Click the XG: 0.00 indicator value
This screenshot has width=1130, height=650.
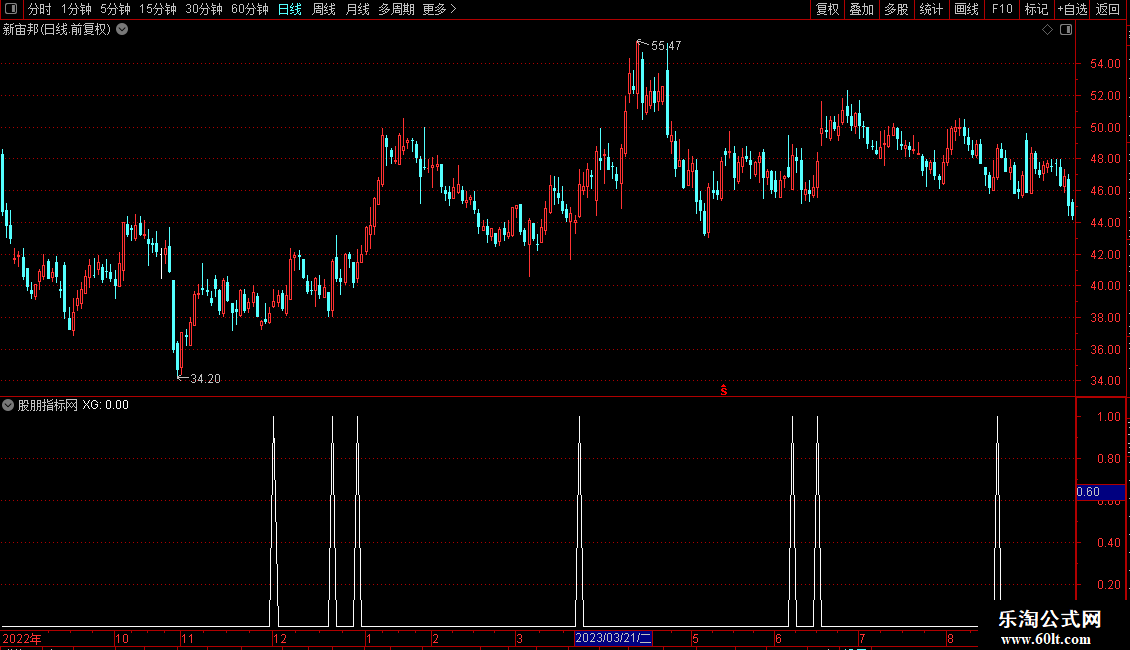point(105,405)
